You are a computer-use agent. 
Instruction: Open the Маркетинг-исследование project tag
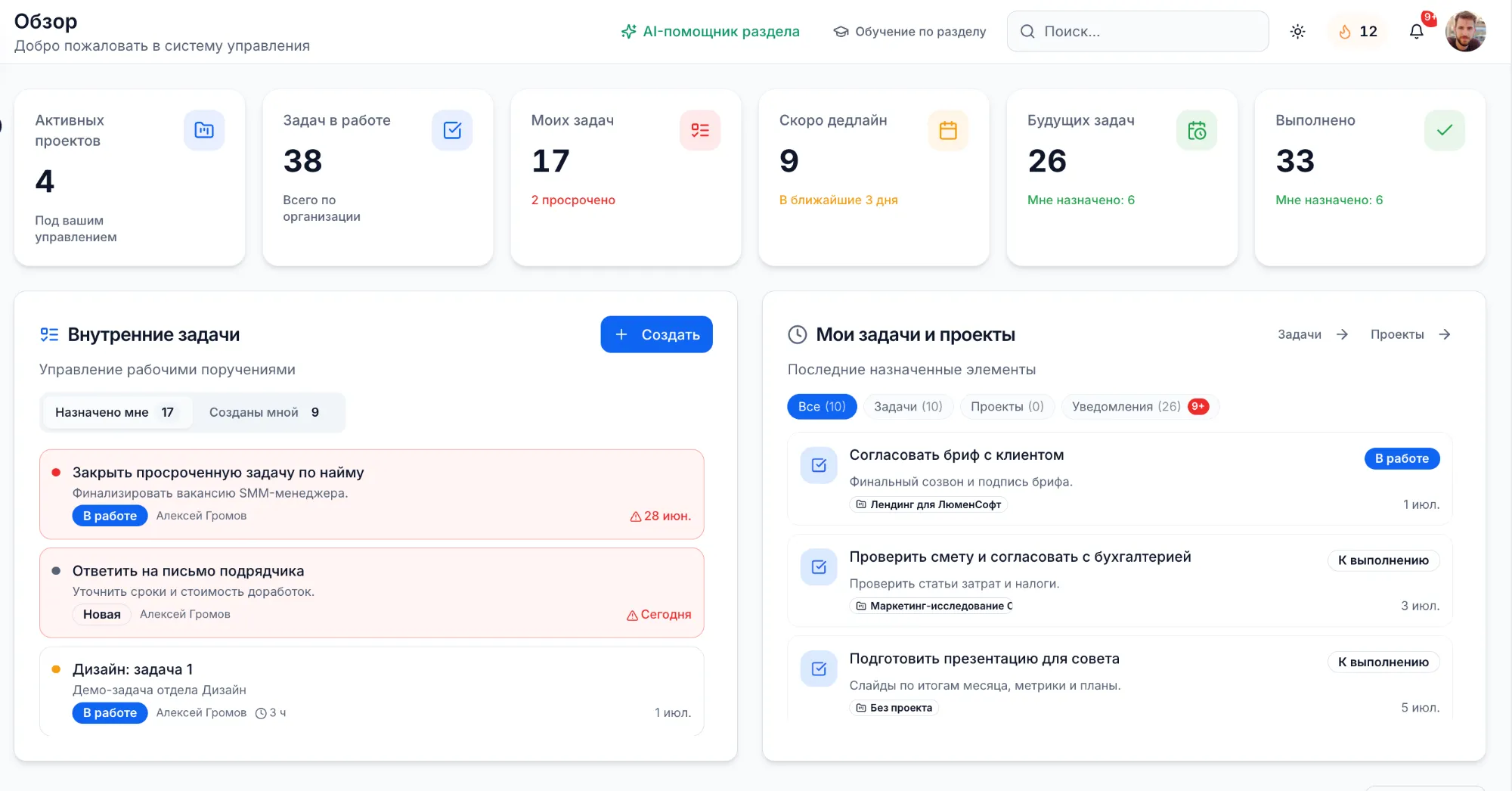pyautogui.click(x=933, y=606)
